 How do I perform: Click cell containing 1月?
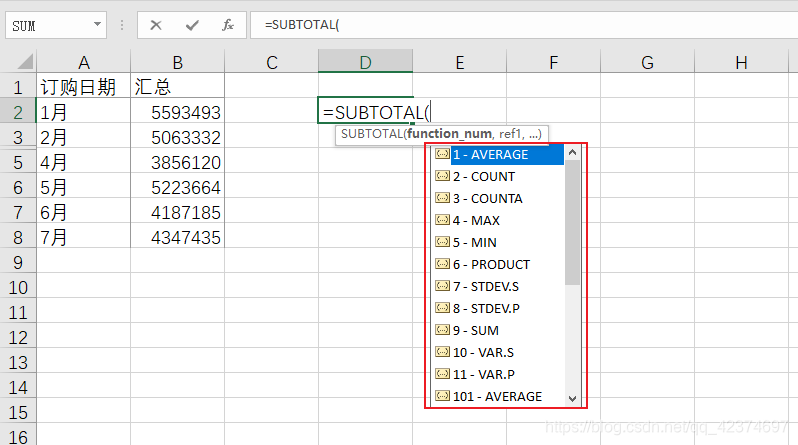pyautogui.click(x=83, y=112)
